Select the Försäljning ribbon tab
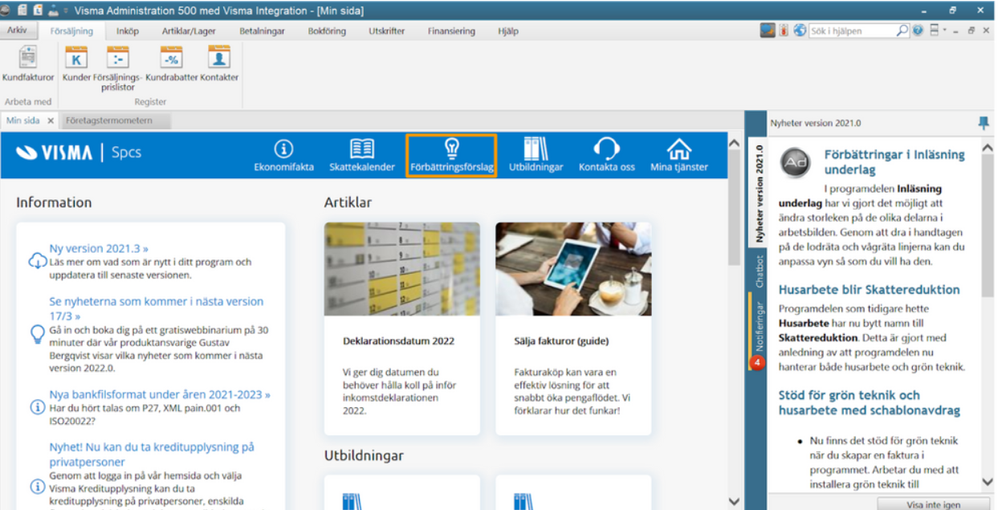998x510 pixels. tap(71, 31)
